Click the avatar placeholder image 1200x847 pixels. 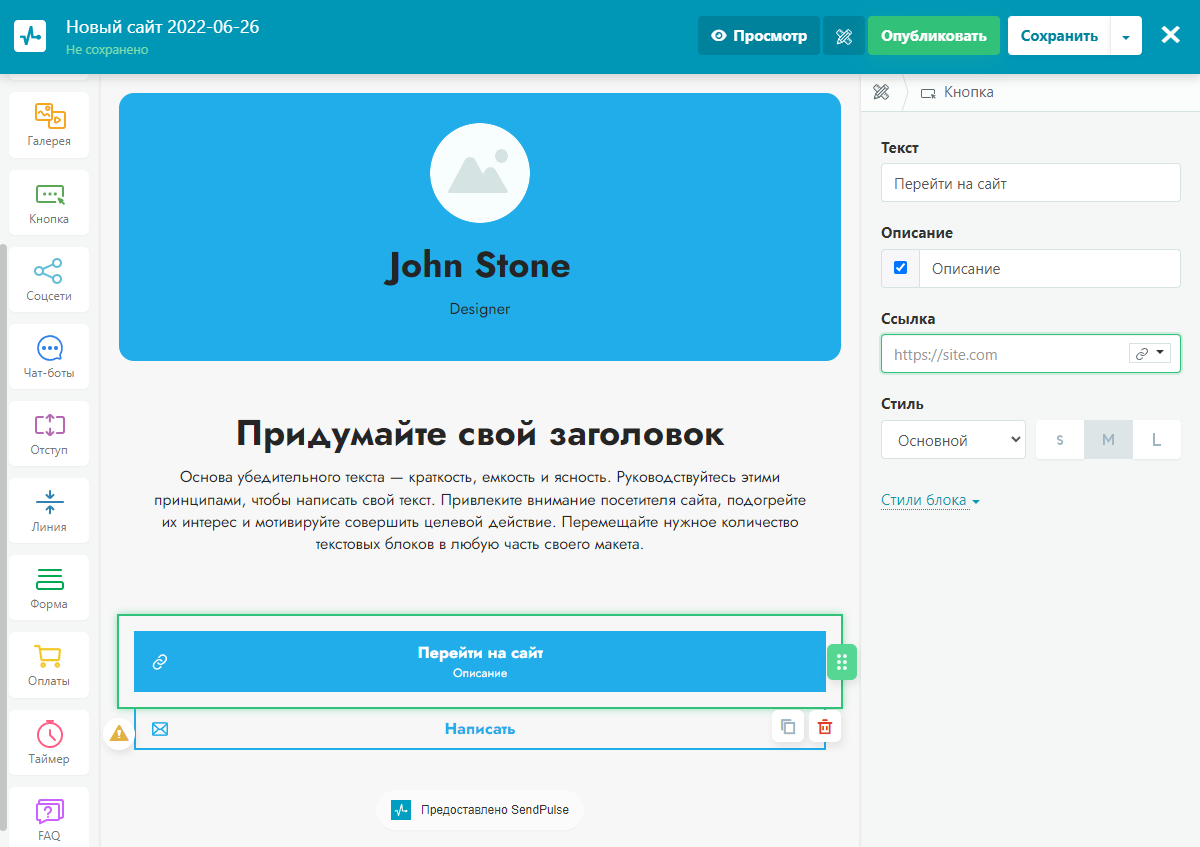point(480,172)
